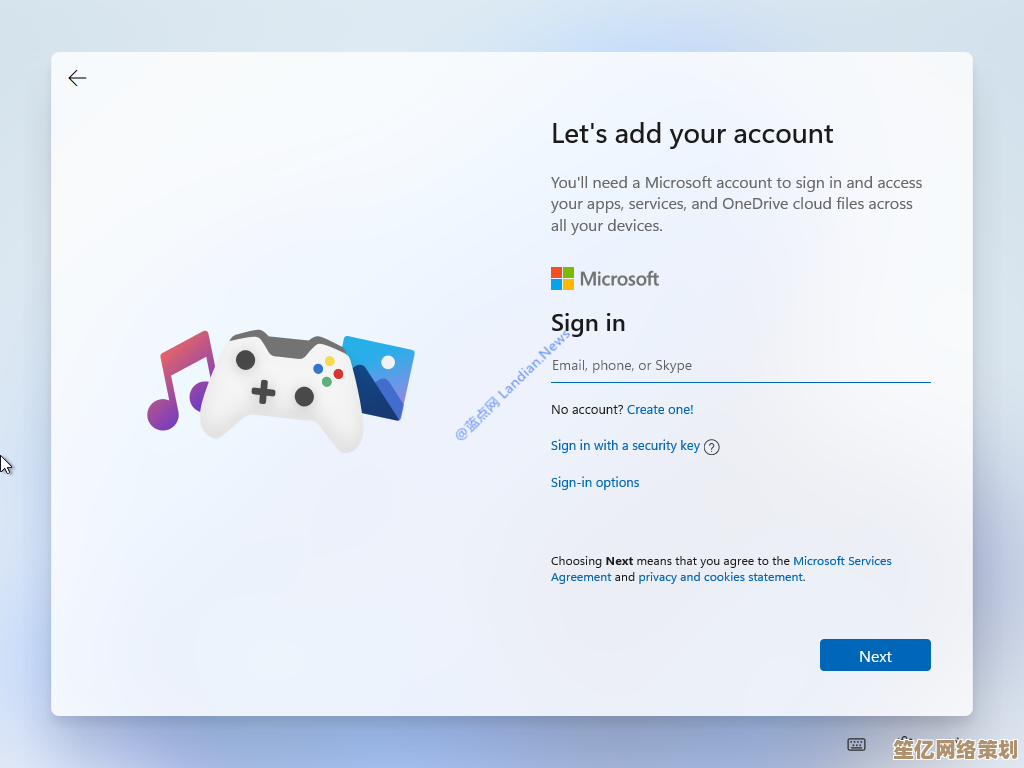Open the Microsoft Services Agreement

(x=842, y=561)
